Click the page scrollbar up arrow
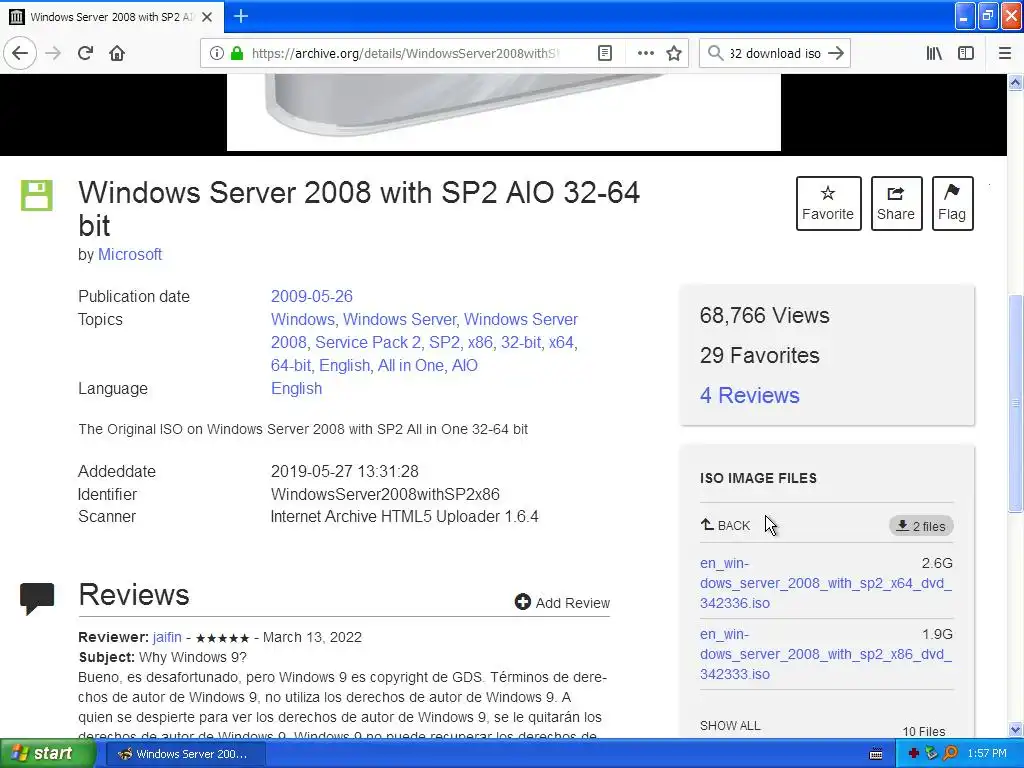The width and height of the screenshot is (1024, 768). (x=1016, y=82)
